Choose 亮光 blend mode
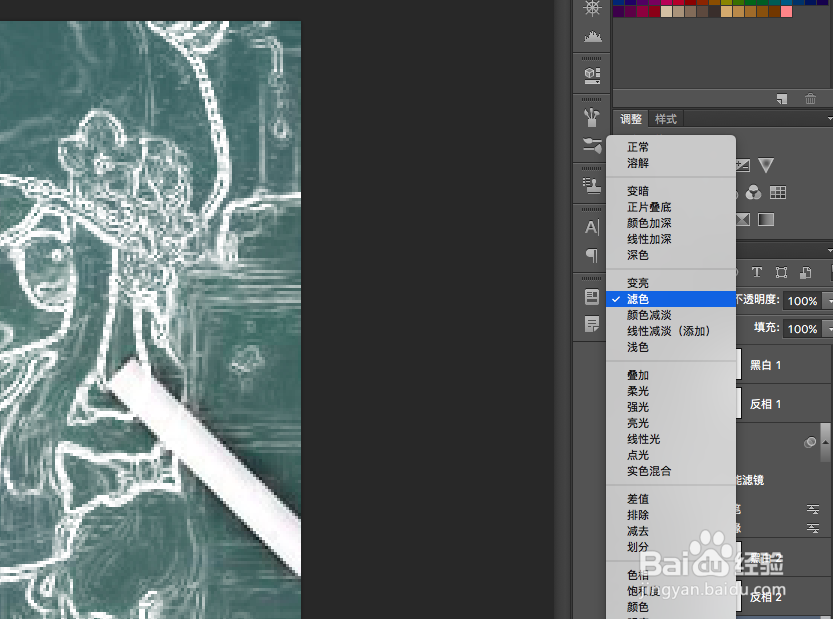This screenshot has height=619, width=833. coord(671,423)
